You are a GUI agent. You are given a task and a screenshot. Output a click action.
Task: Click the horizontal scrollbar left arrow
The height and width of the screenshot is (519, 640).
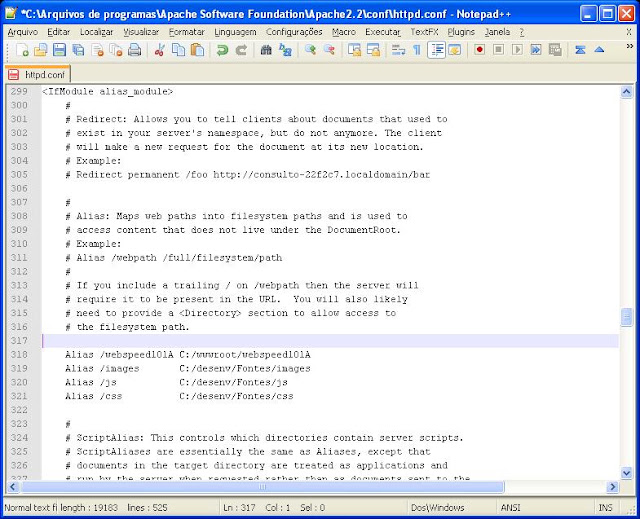(x=13, y=486)
